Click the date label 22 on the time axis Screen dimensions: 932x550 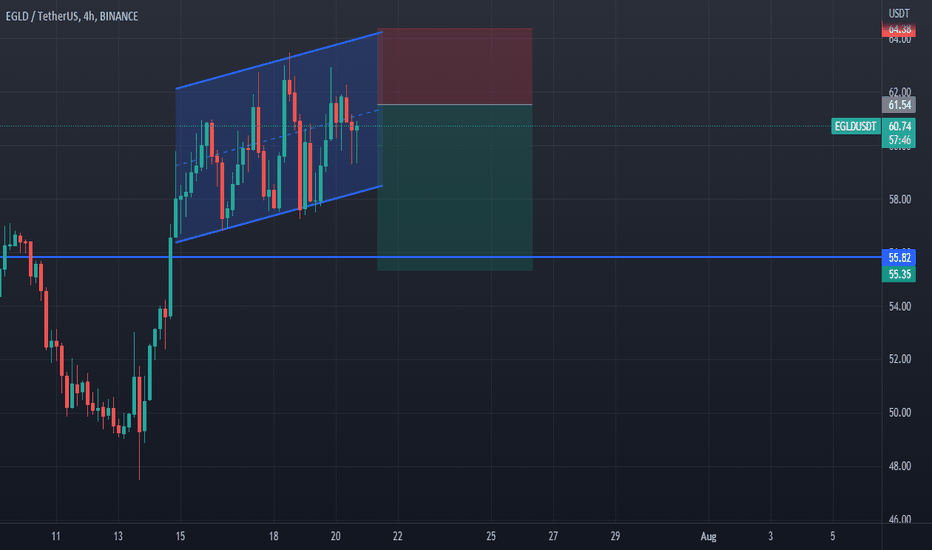click(398, 536)
